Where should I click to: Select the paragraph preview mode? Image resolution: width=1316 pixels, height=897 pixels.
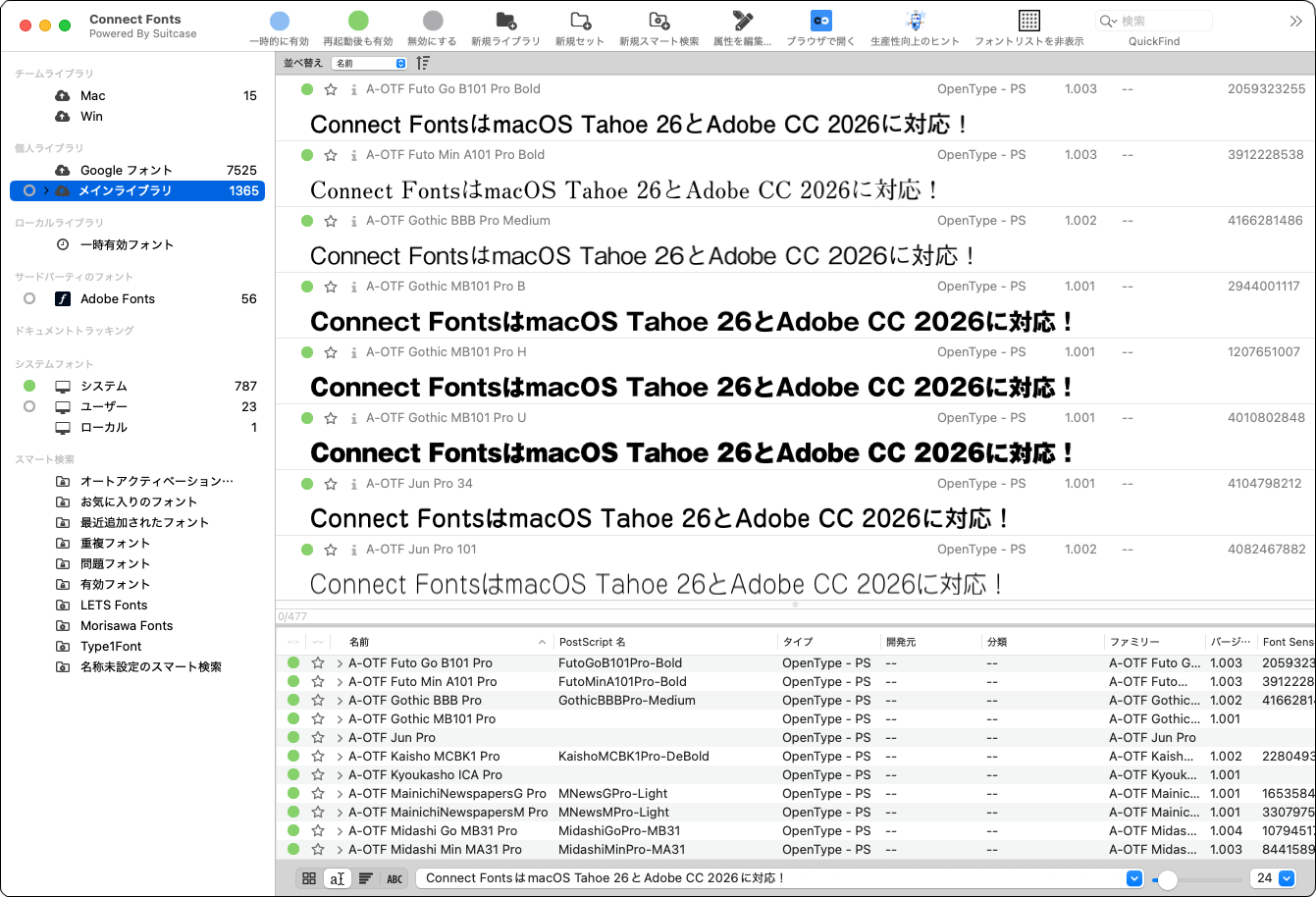click(x=365, y=878)
